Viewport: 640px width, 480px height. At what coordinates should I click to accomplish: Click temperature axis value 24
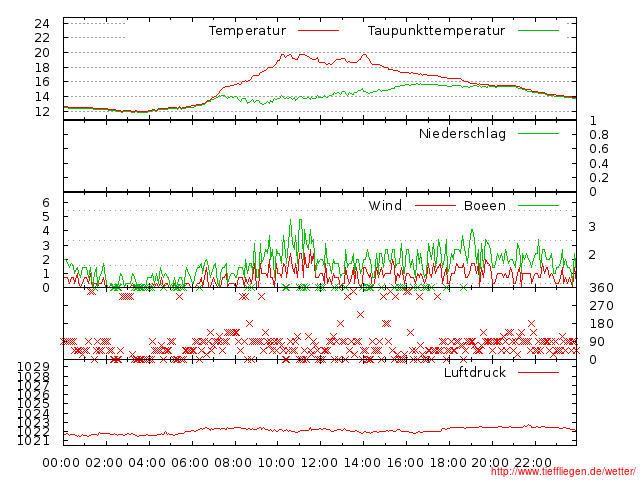pos(42,24)
